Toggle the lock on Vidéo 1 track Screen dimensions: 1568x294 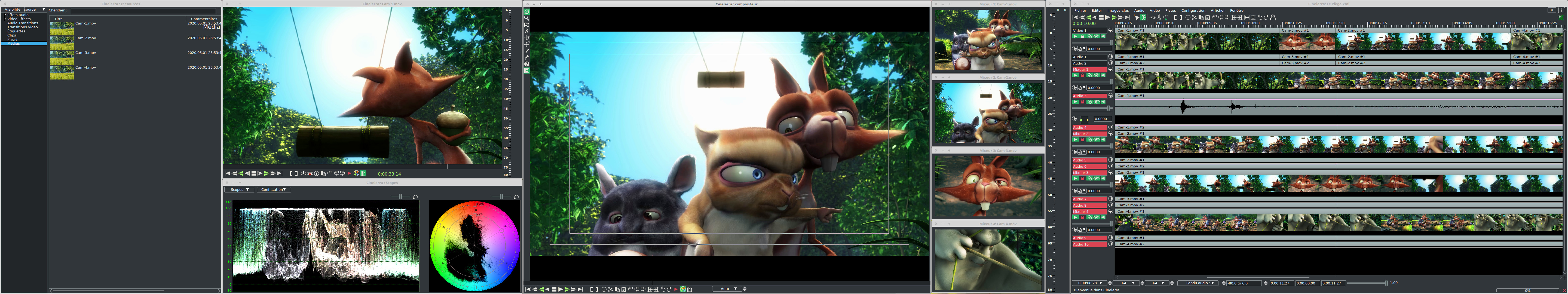pos(1083,36)
